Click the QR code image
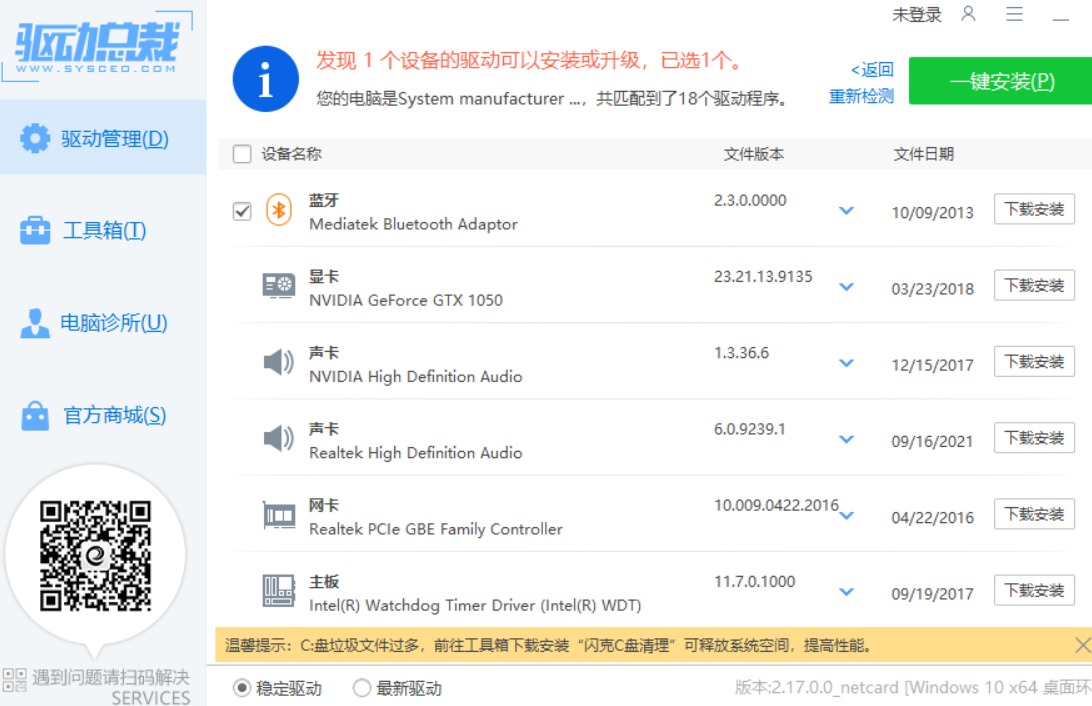Screen dimensions: 1092x706 point(95,556)
